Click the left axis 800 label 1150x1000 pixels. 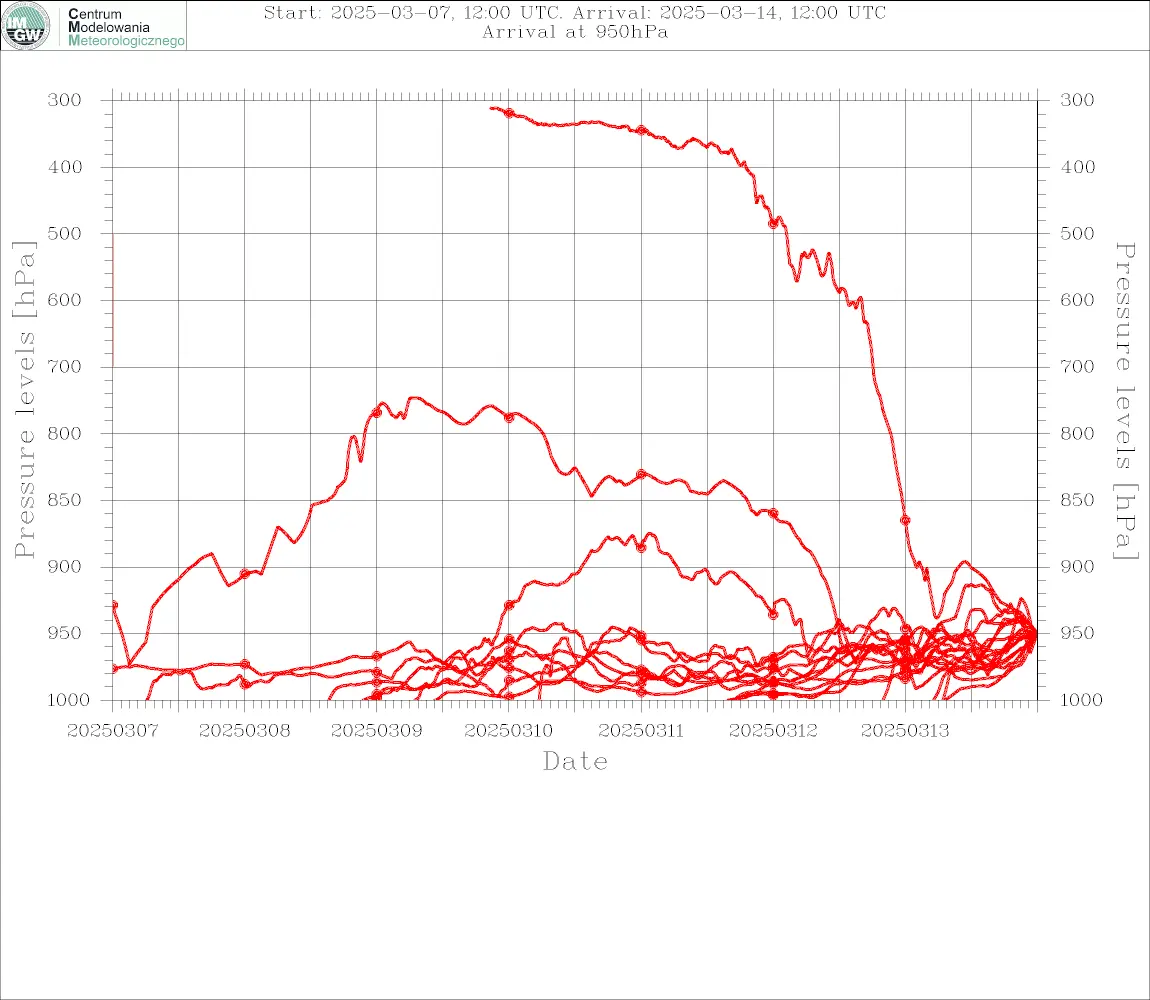pos(65,434)
